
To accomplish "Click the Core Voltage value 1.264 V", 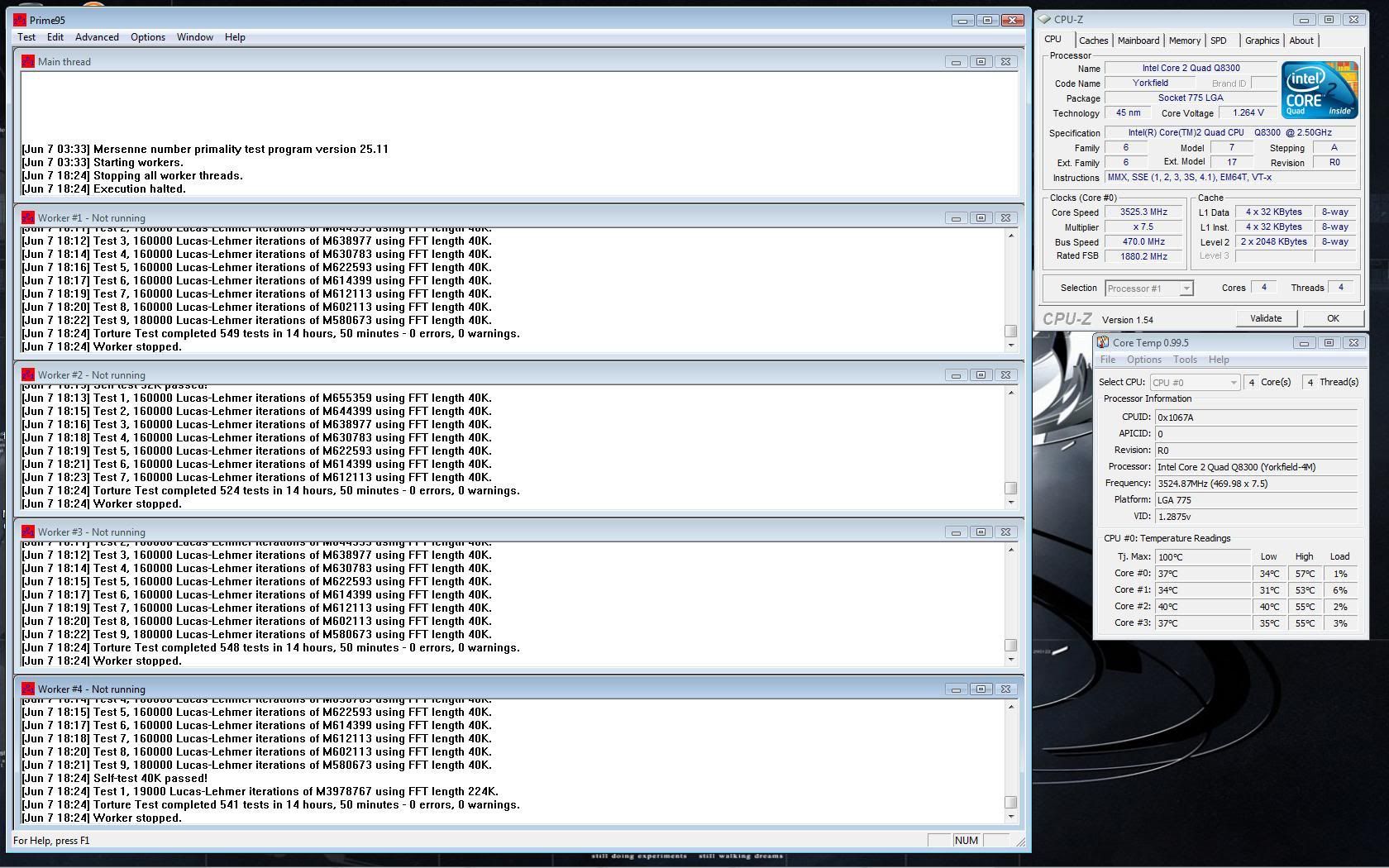I will point(1248,113).
